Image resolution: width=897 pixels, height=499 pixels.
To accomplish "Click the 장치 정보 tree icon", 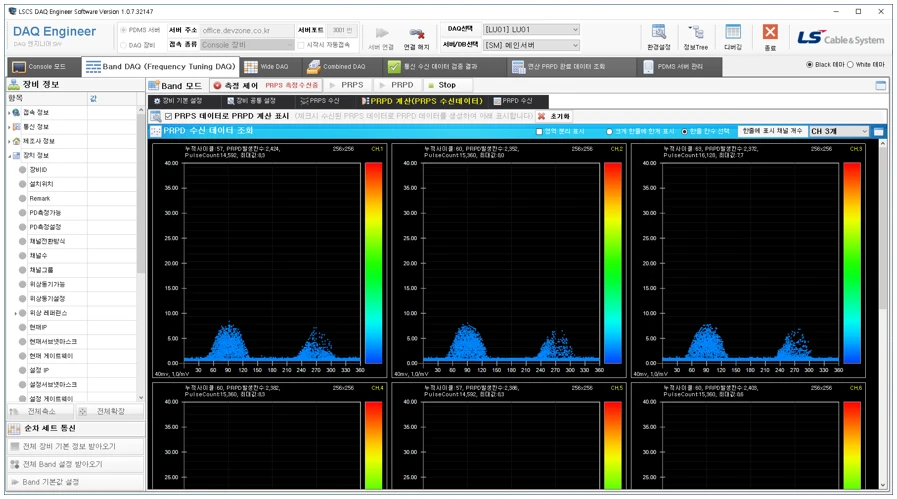I will click(17, 156).
